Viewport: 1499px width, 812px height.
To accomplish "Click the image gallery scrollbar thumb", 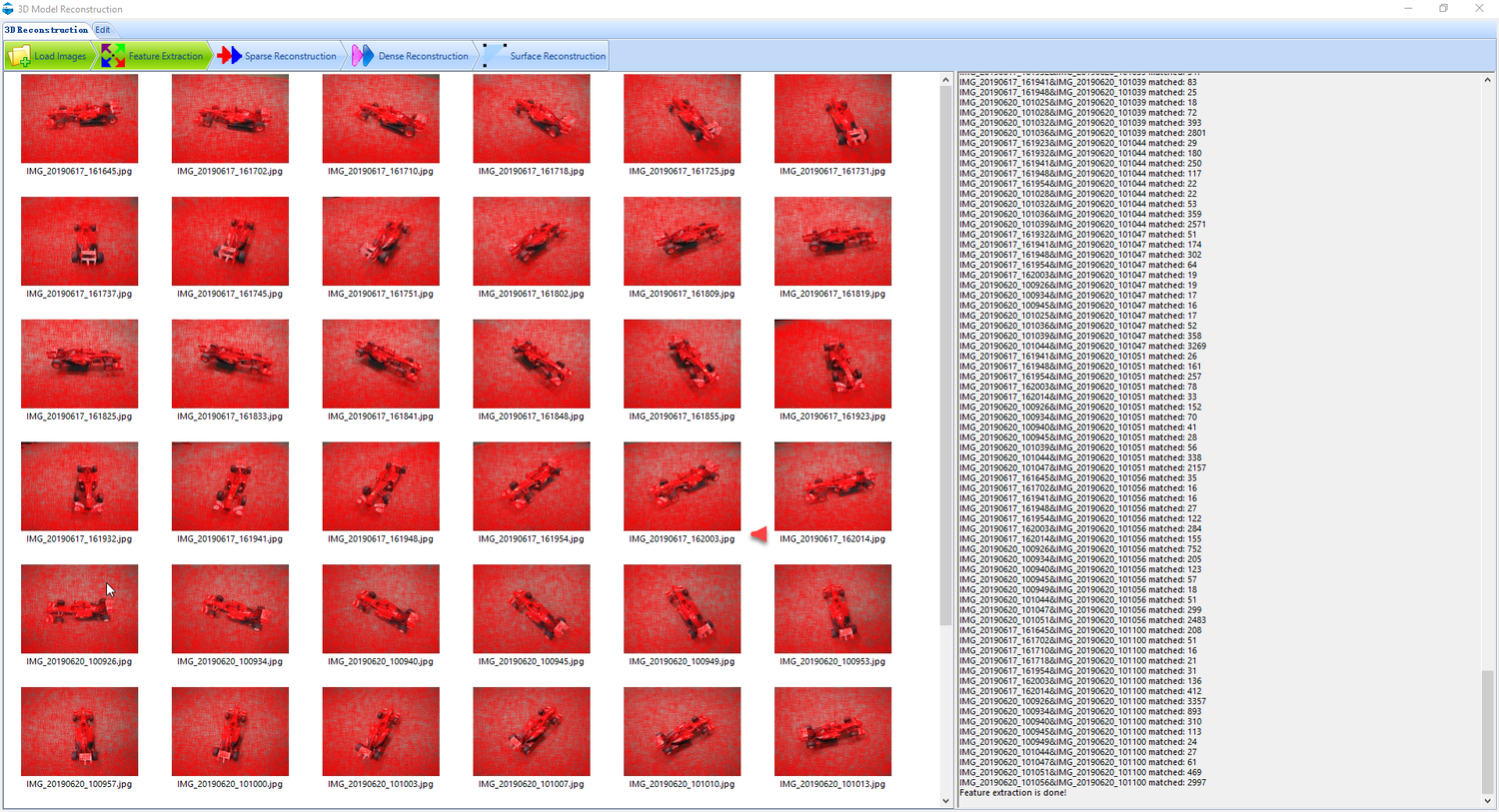I will tap(946, 358).
